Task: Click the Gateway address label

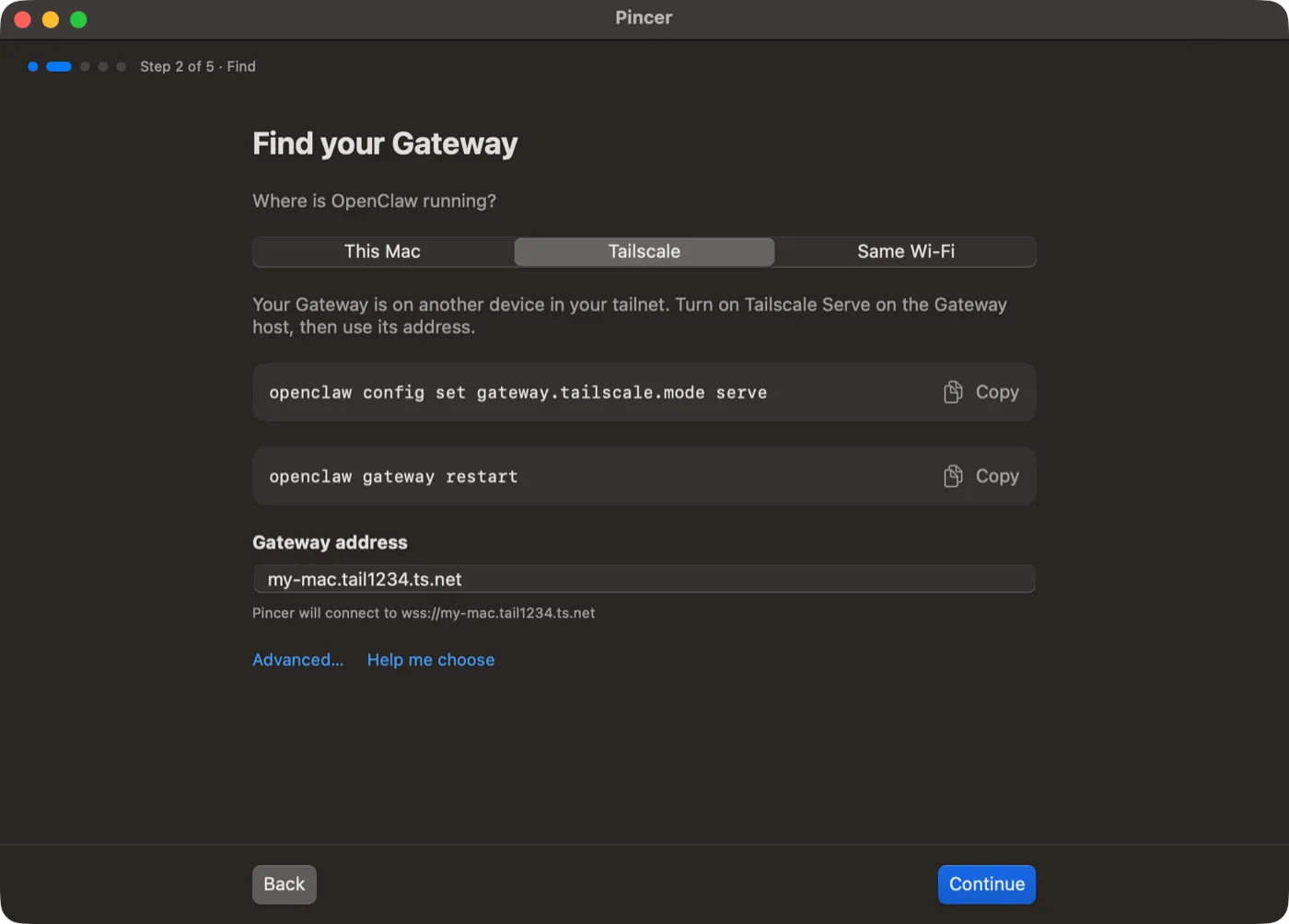Action: 330,542
